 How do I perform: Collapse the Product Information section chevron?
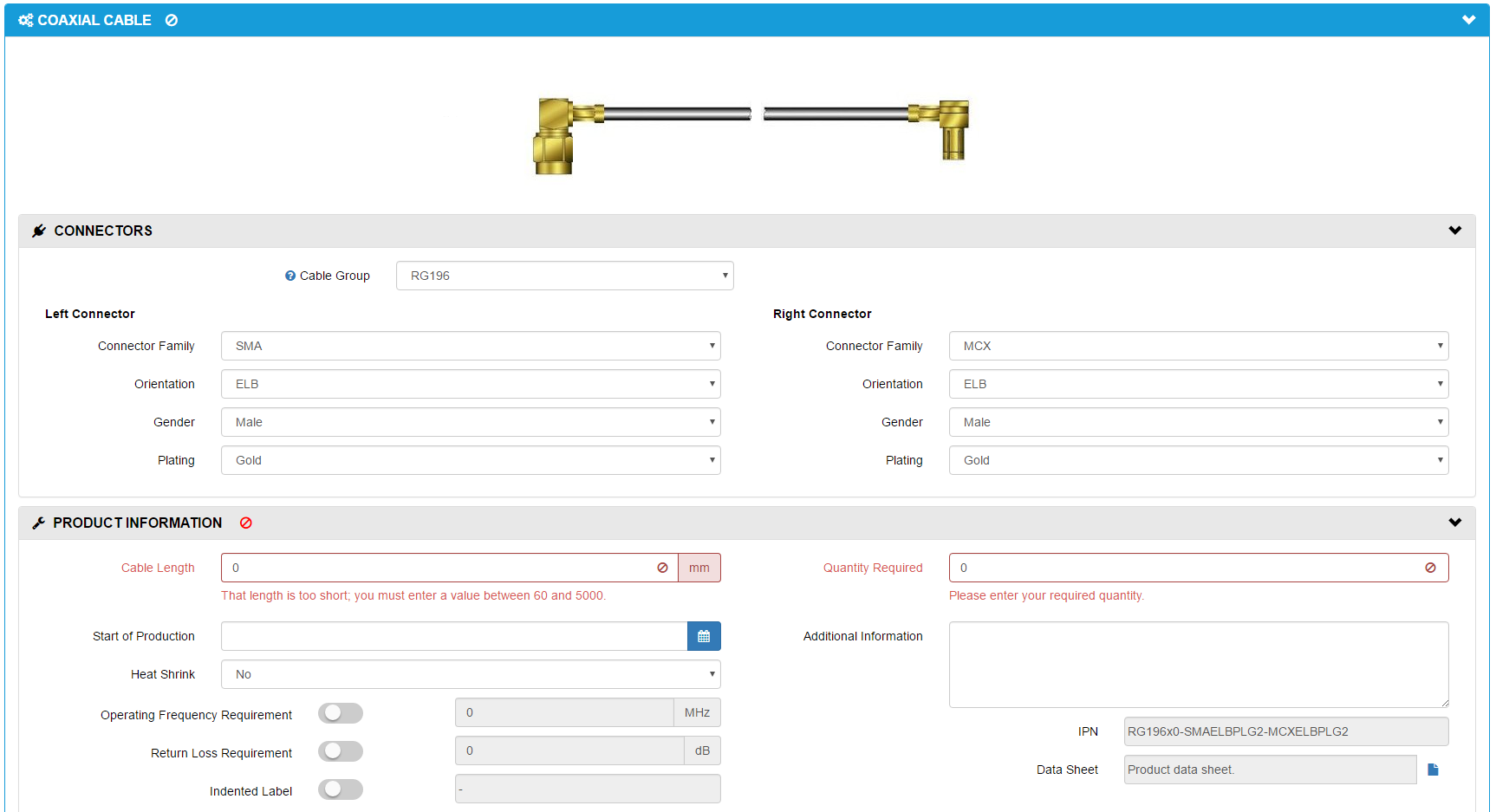(1454, 523)
